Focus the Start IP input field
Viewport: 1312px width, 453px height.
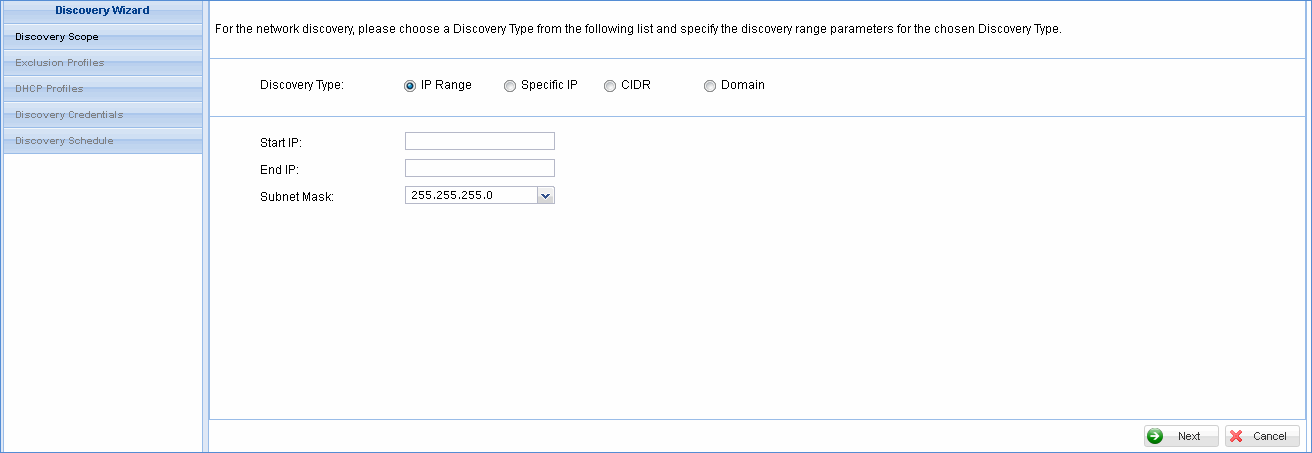click(x=479, y=141)
